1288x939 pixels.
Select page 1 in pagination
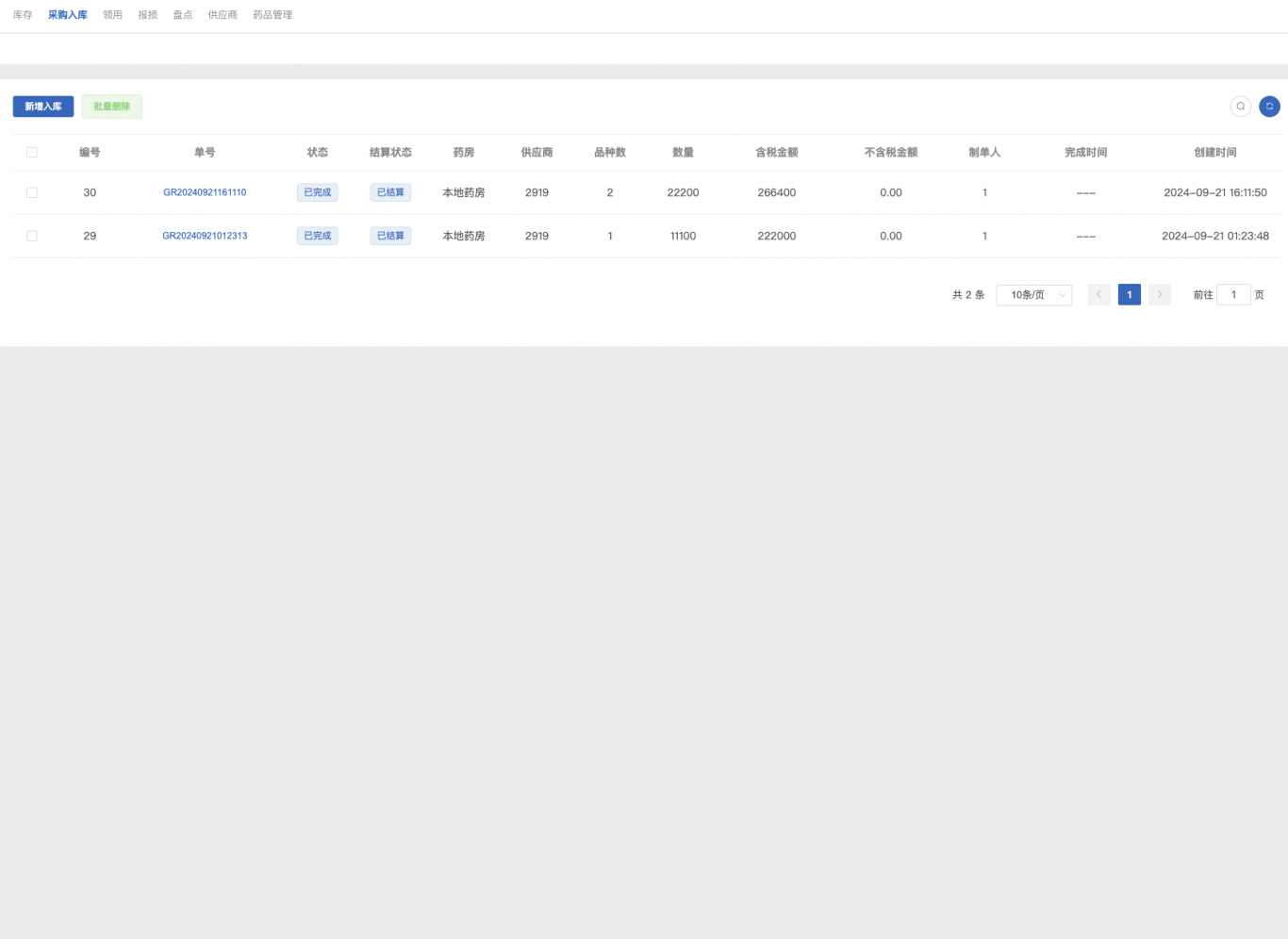(1130, 295)
